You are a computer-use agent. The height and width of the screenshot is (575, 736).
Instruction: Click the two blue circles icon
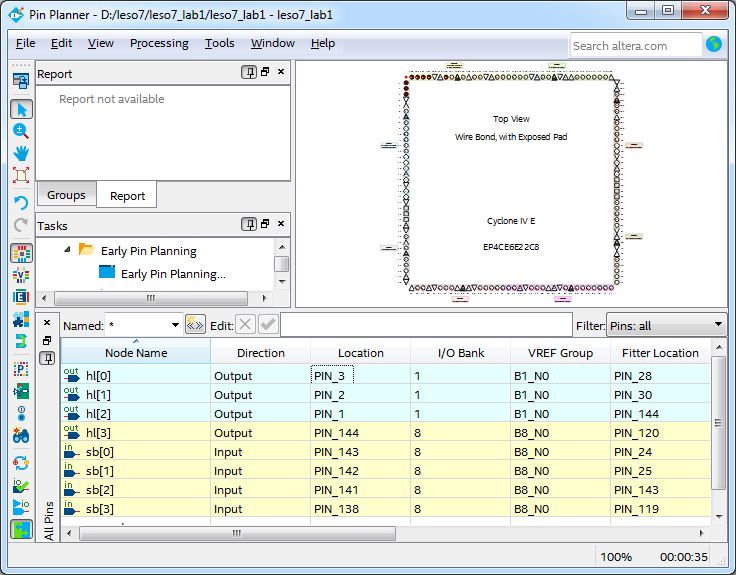pos(21,414)
